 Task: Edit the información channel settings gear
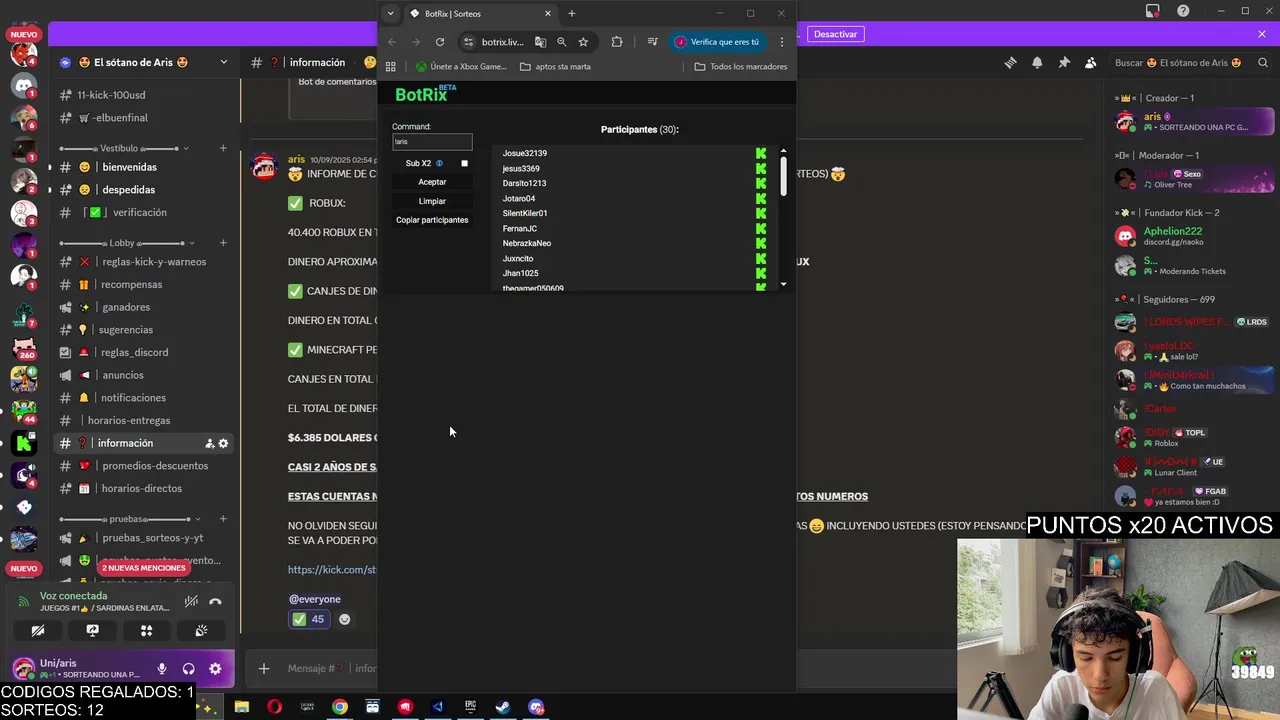[223, 443]
